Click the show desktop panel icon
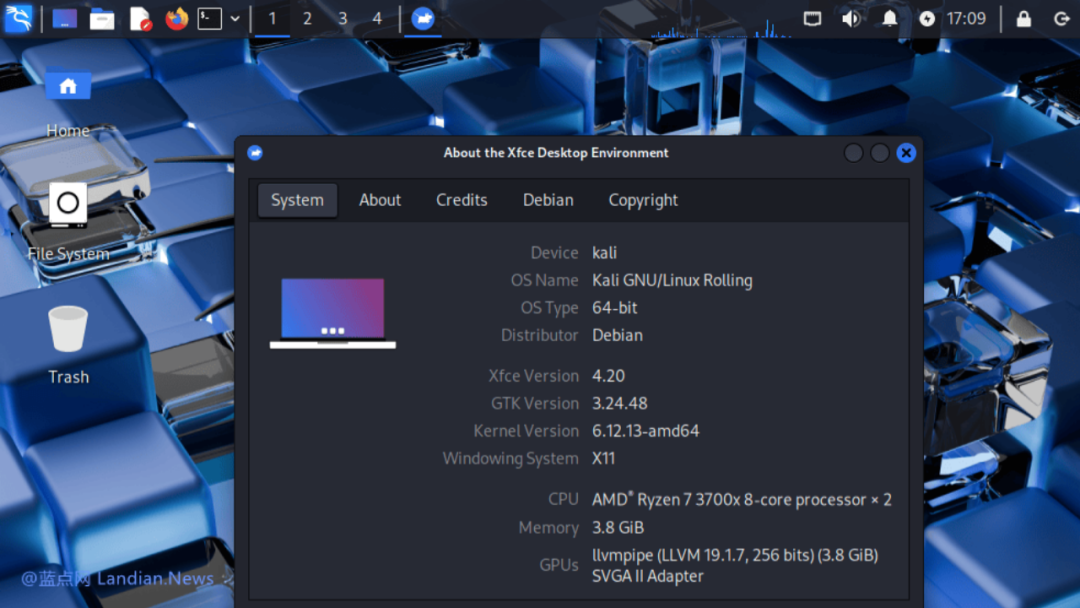Viewport: 1080px width, 608px height. (x=65, y=19)
